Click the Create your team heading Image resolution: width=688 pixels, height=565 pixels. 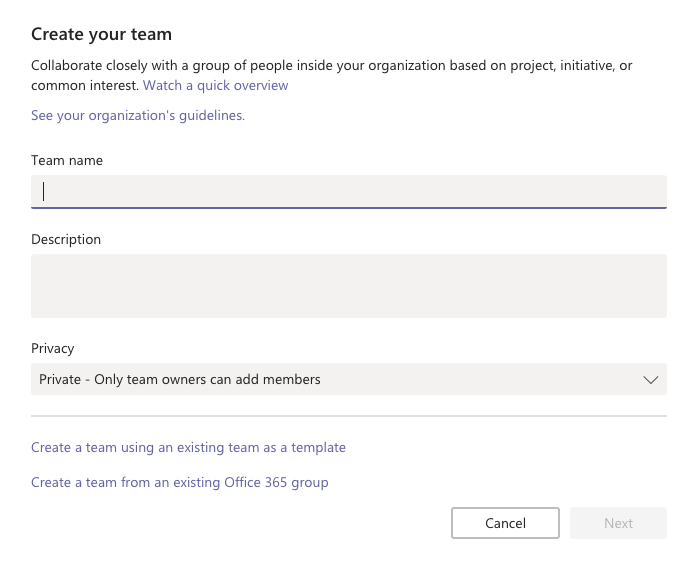101,35
